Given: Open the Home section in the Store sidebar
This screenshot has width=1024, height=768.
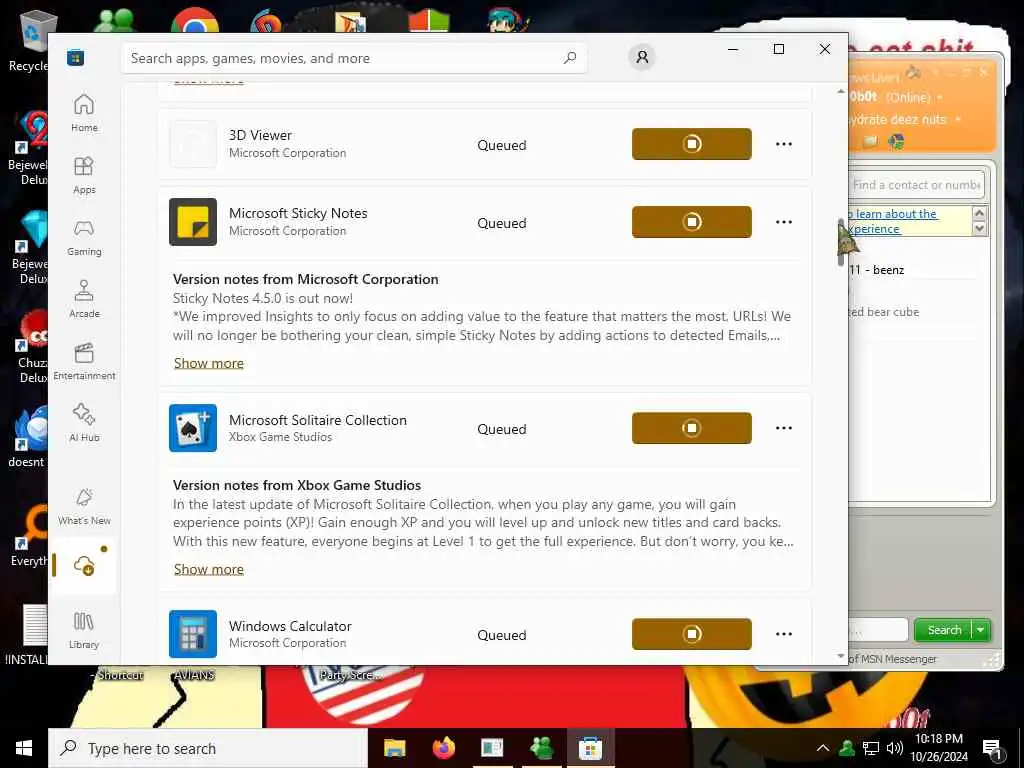Looking at the screenshot, I should (x=84, y=113).
